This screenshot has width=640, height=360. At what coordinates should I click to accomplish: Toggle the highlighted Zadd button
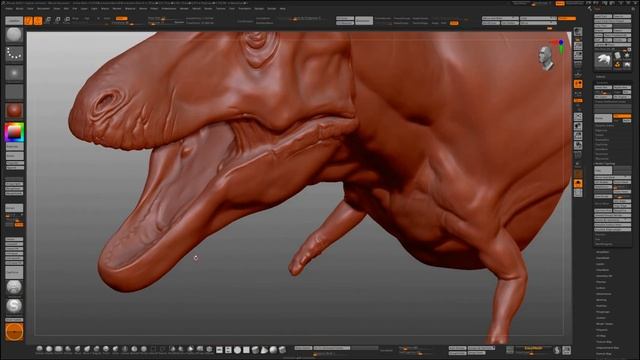(121, 18)
